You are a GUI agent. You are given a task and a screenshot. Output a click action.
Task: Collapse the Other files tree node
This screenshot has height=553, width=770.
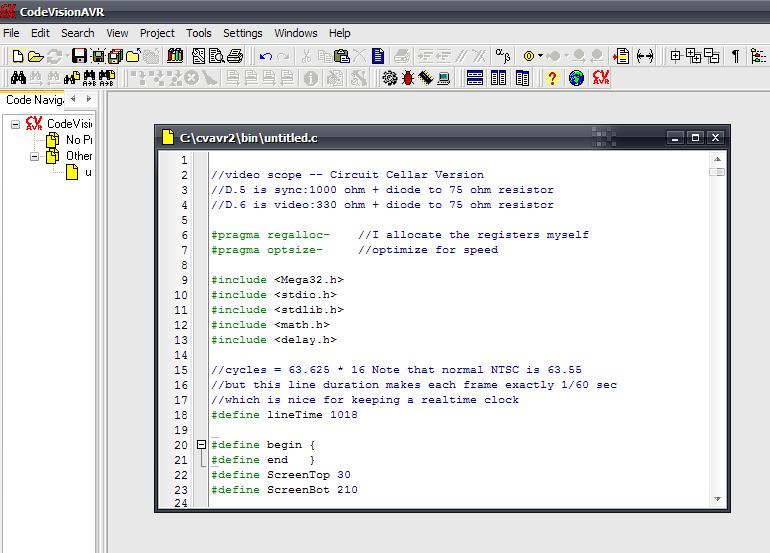[x=34, y=157]
